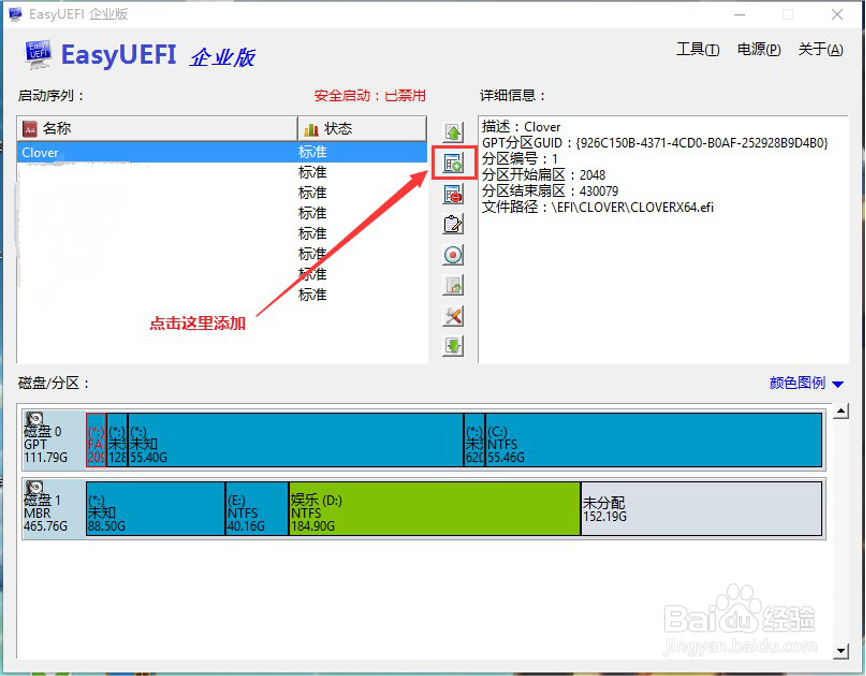
Task: Click the add new boot entry icon
Action: [x=453, y=162]
